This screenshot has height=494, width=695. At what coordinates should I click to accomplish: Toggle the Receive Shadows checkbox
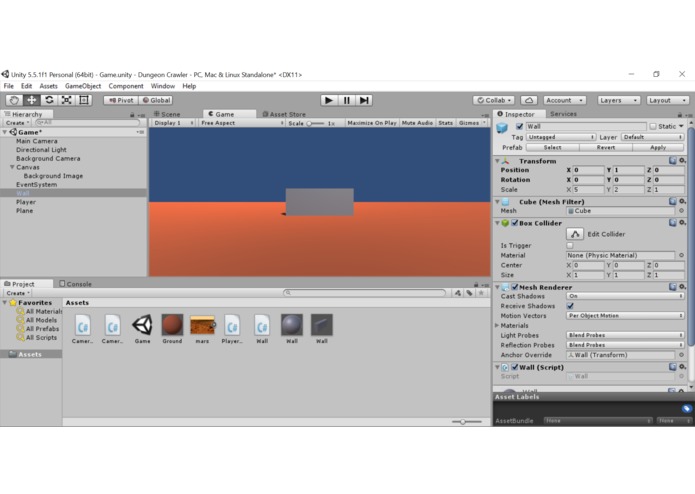click(570, 306)
